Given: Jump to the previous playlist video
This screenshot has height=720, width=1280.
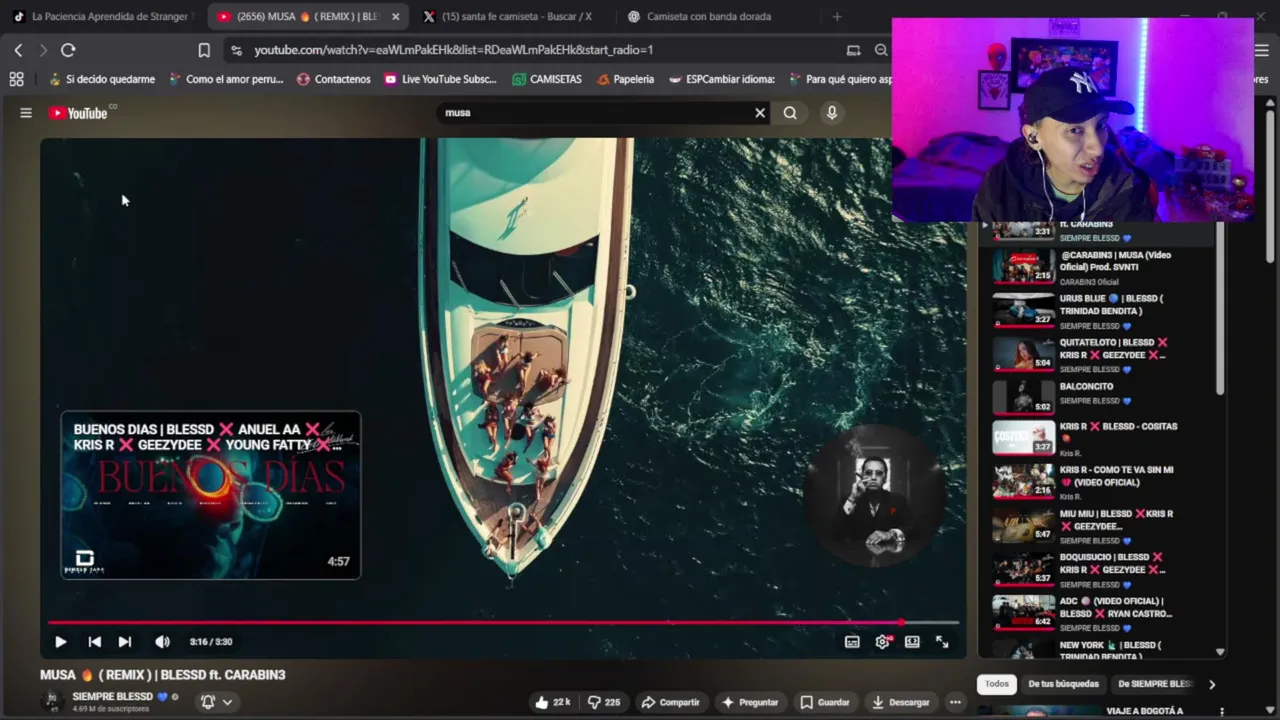Looking at the screenshot, I should (94, 642).
